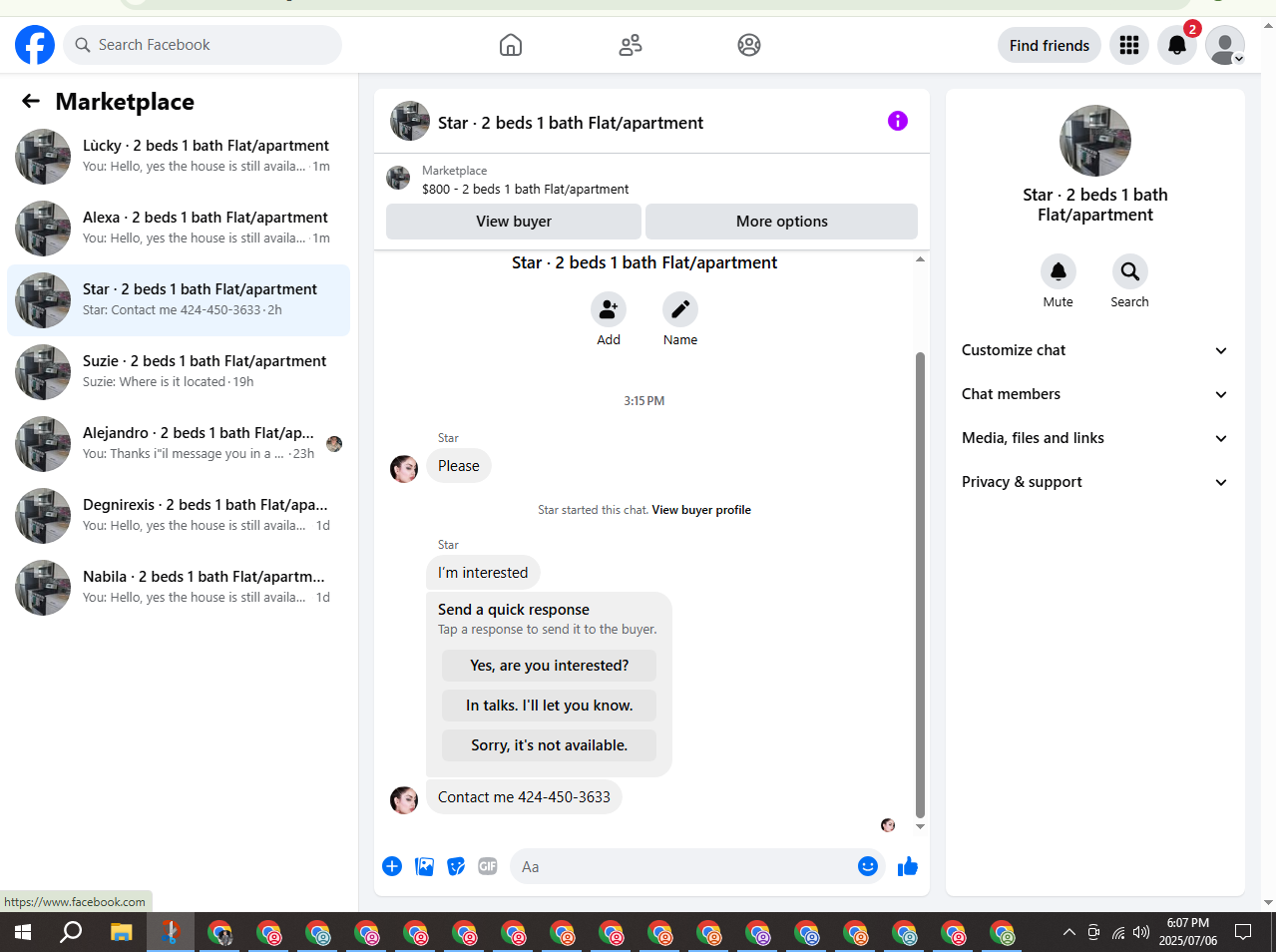Go back using Marketplace back arrow
1276x952 pixels.
[x=31, y=101]
